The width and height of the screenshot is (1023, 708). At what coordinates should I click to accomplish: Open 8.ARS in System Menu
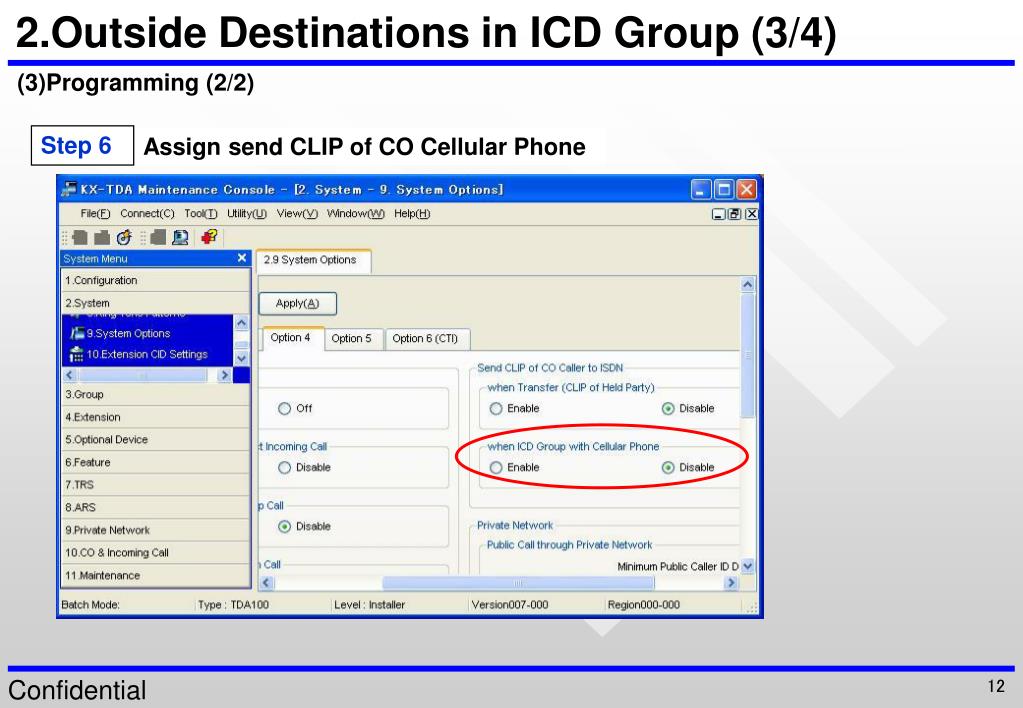(156, 507)
